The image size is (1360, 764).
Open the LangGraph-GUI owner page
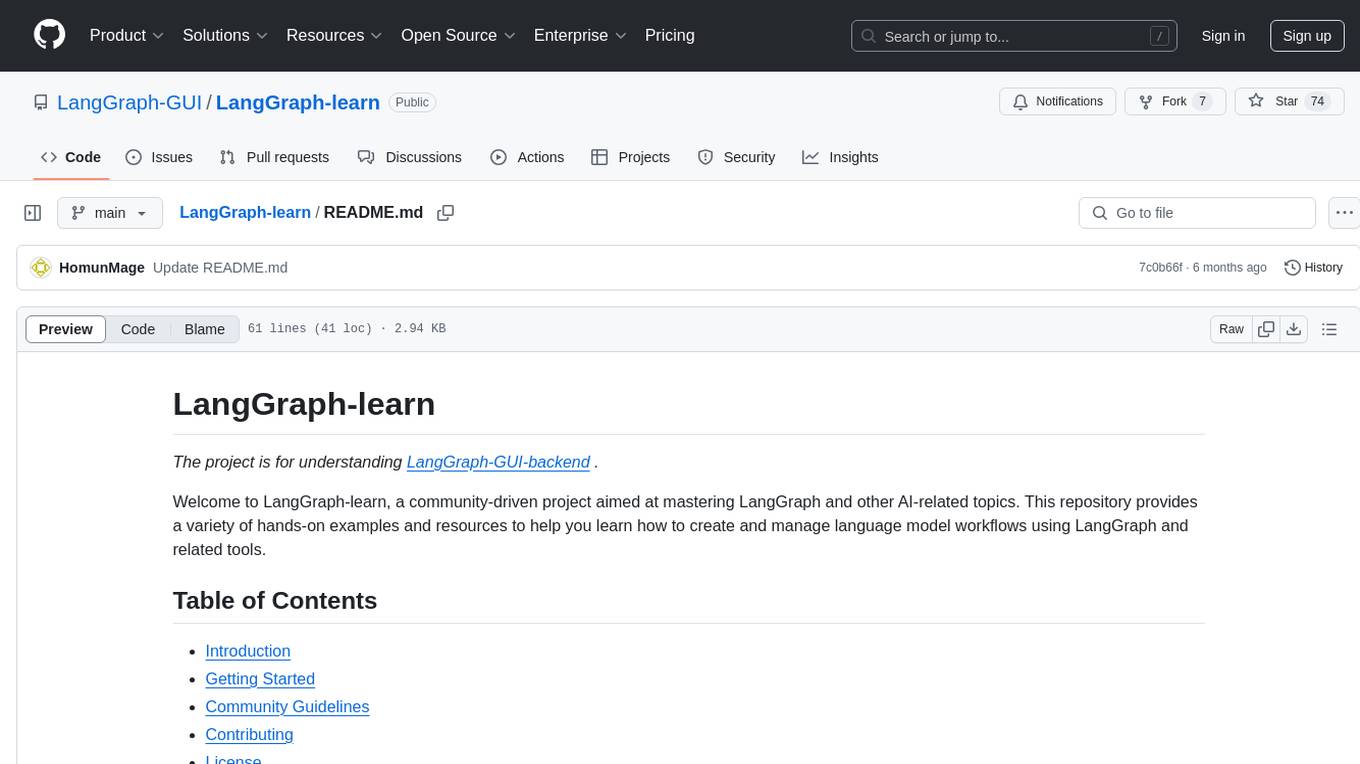pyautogui.click(x=129, y=102)
